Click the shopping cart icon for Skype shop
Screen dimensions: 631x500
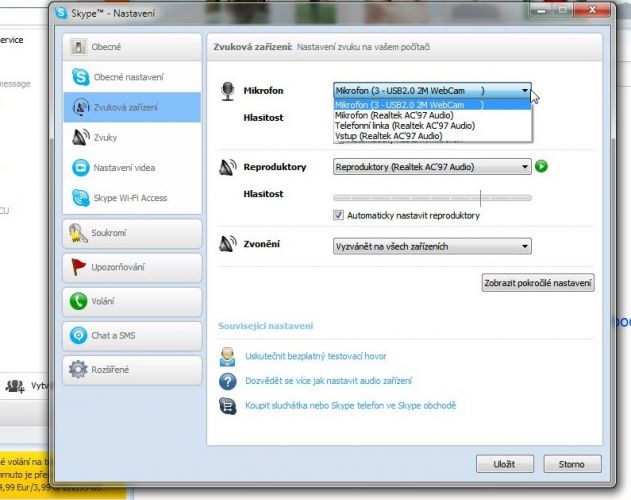click(x=227, y=406)
